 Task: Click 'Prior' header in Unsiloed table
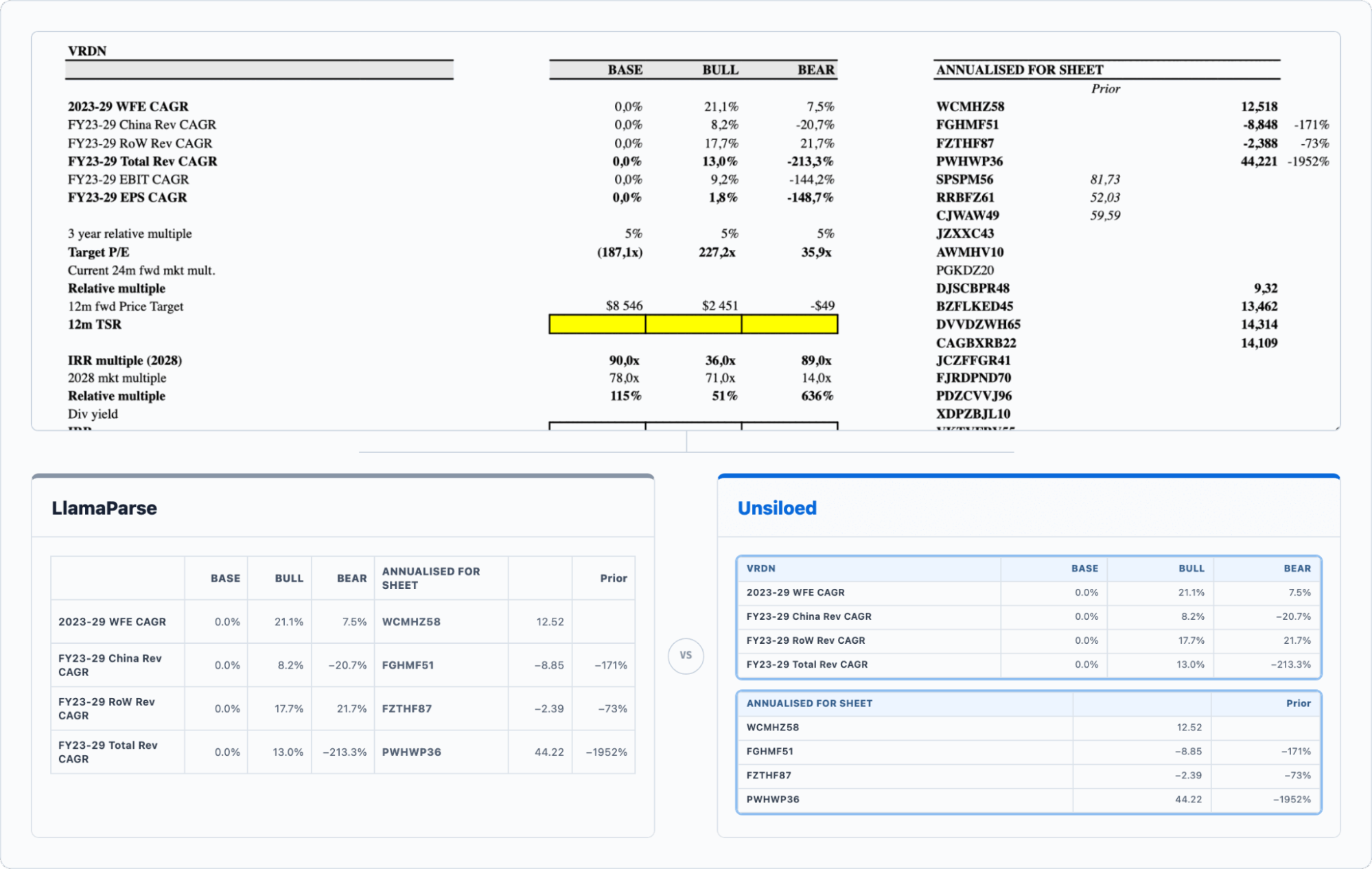coord(1299,704)
